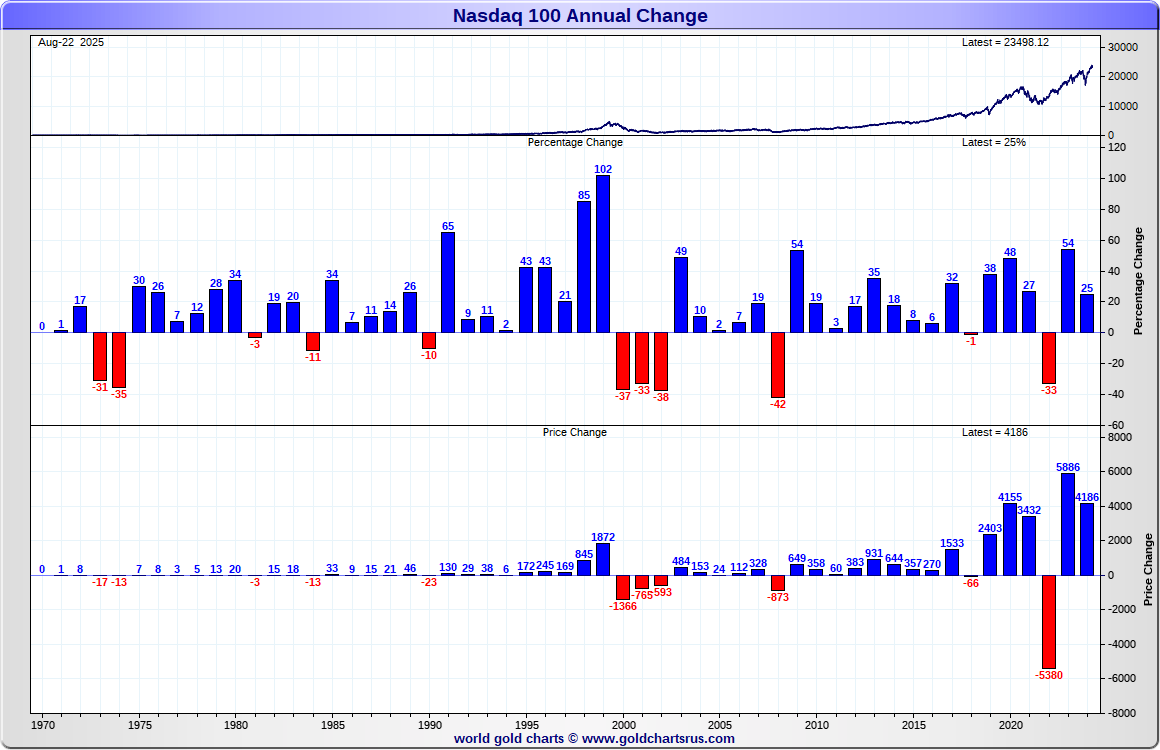
Task: Click the 'Nasdaq 100 Annual Change' chart title
Action: tap(580, 16)
